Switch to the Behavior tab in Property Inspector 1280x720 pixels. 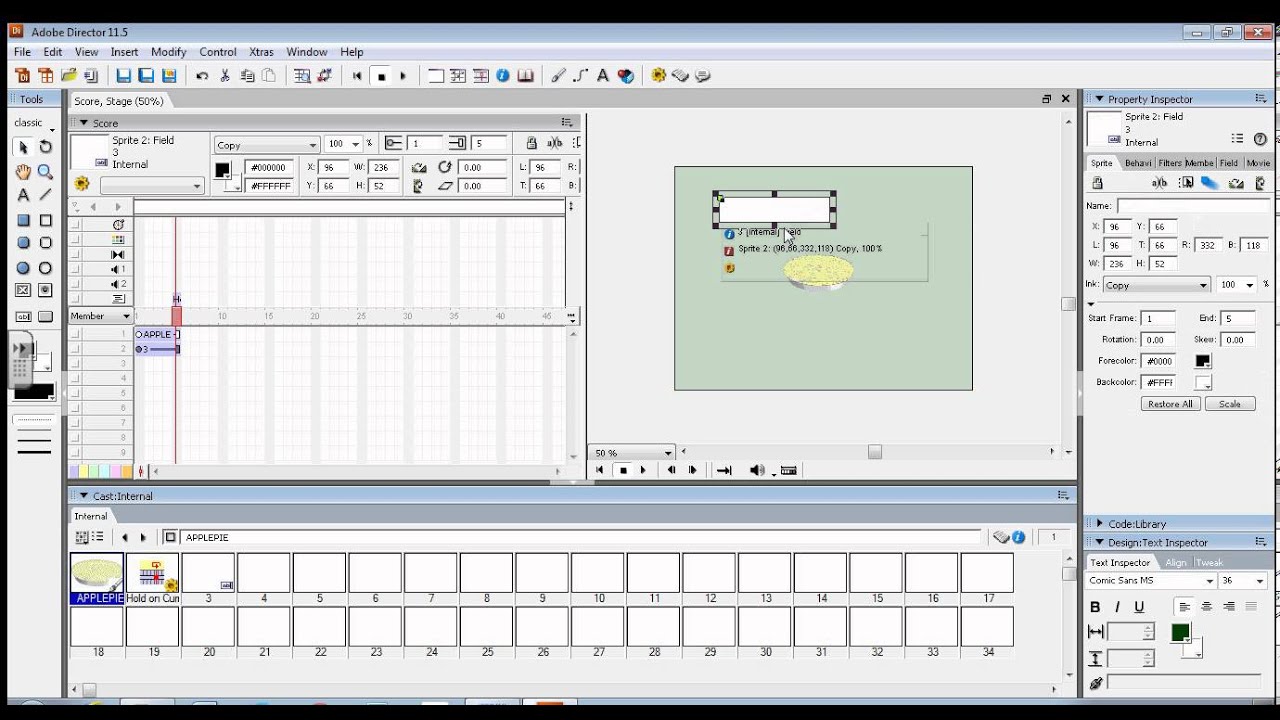coord(1137,163)
